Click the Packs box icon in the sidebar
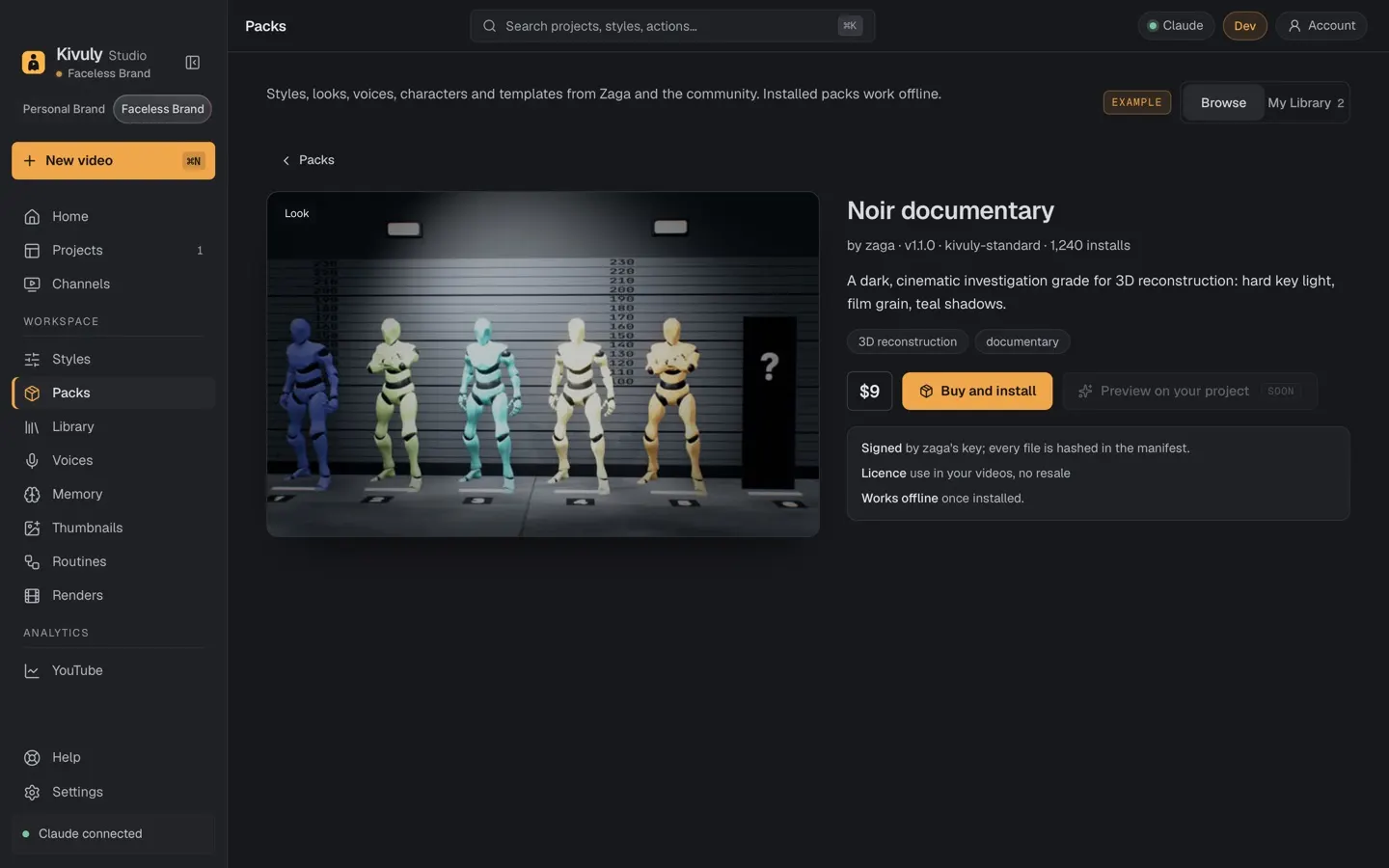The height and width of the screenshot is (868, 1389). tap(32, 393)
